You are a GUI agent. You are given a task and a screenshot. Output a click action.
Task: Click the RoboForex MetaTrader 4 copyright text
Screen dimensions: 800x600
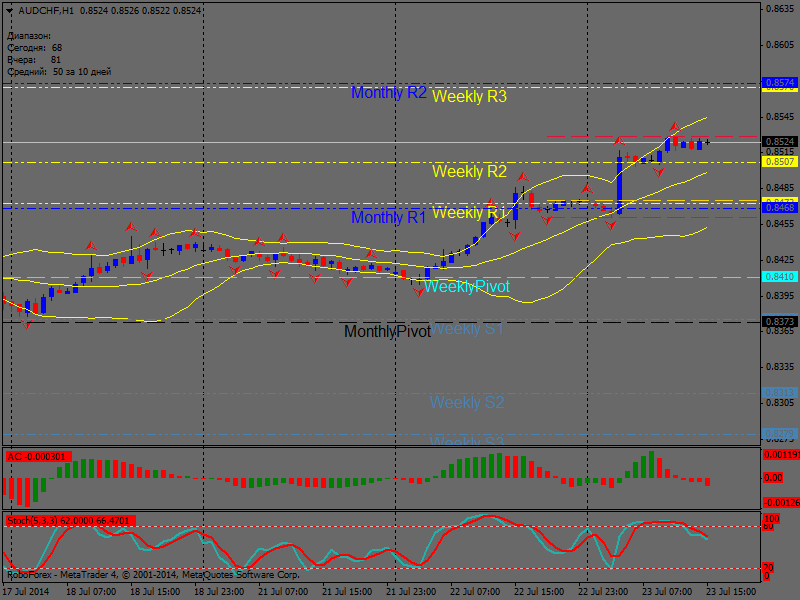tap(153, 575)
